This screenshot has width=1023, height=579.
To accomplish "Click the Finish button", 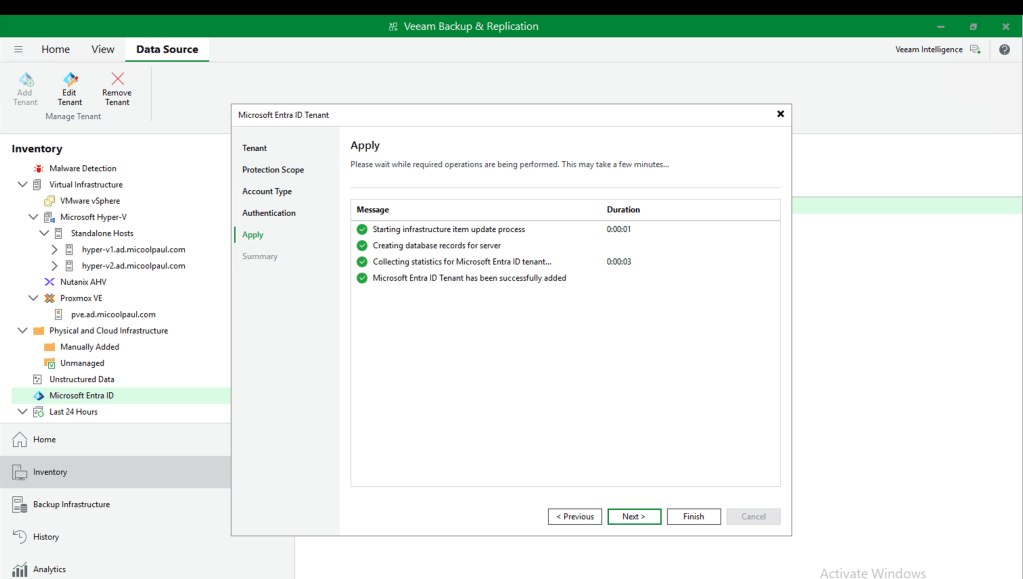I will 694,516.
